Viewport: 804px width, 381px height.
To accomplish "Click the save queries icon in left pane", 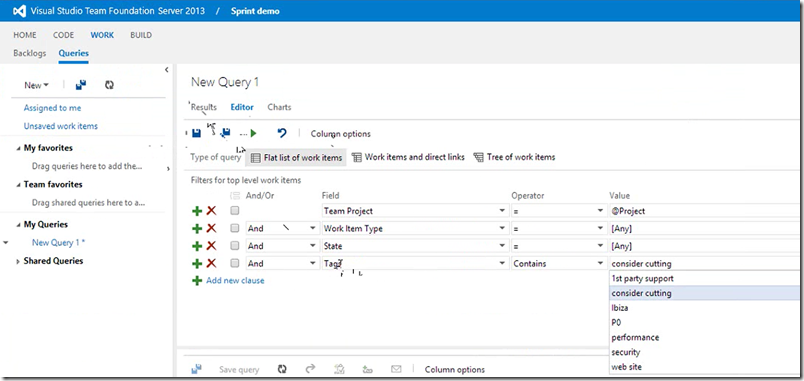I will point(81,85).
